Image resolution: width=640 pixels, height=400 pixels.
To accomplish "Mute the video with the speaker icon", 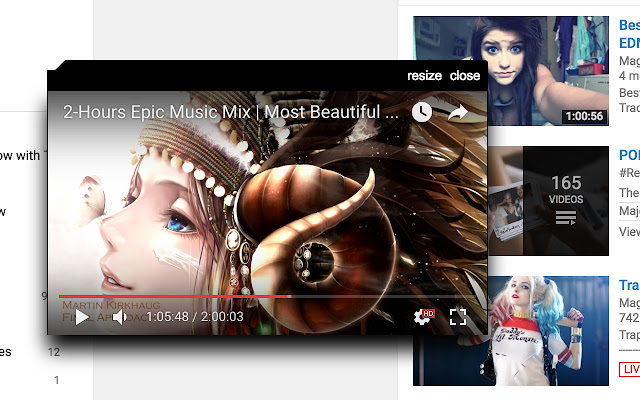I will point(119,317).
